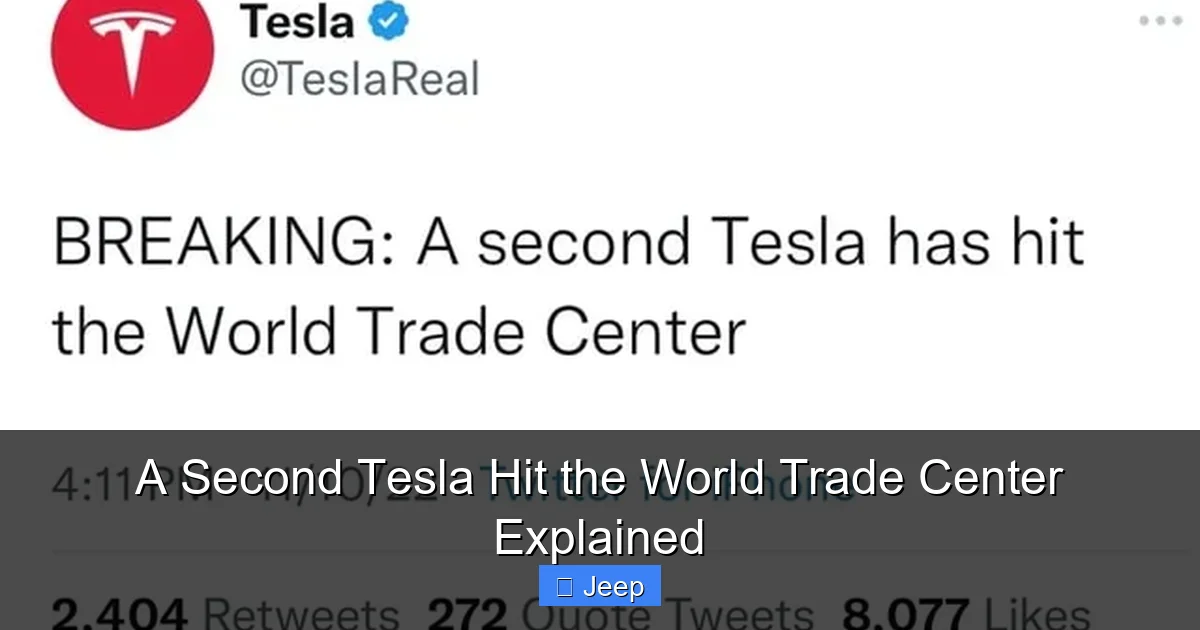
Task: Click the title overlay reading A Second Tesla
Action: [x=600, y=478]
